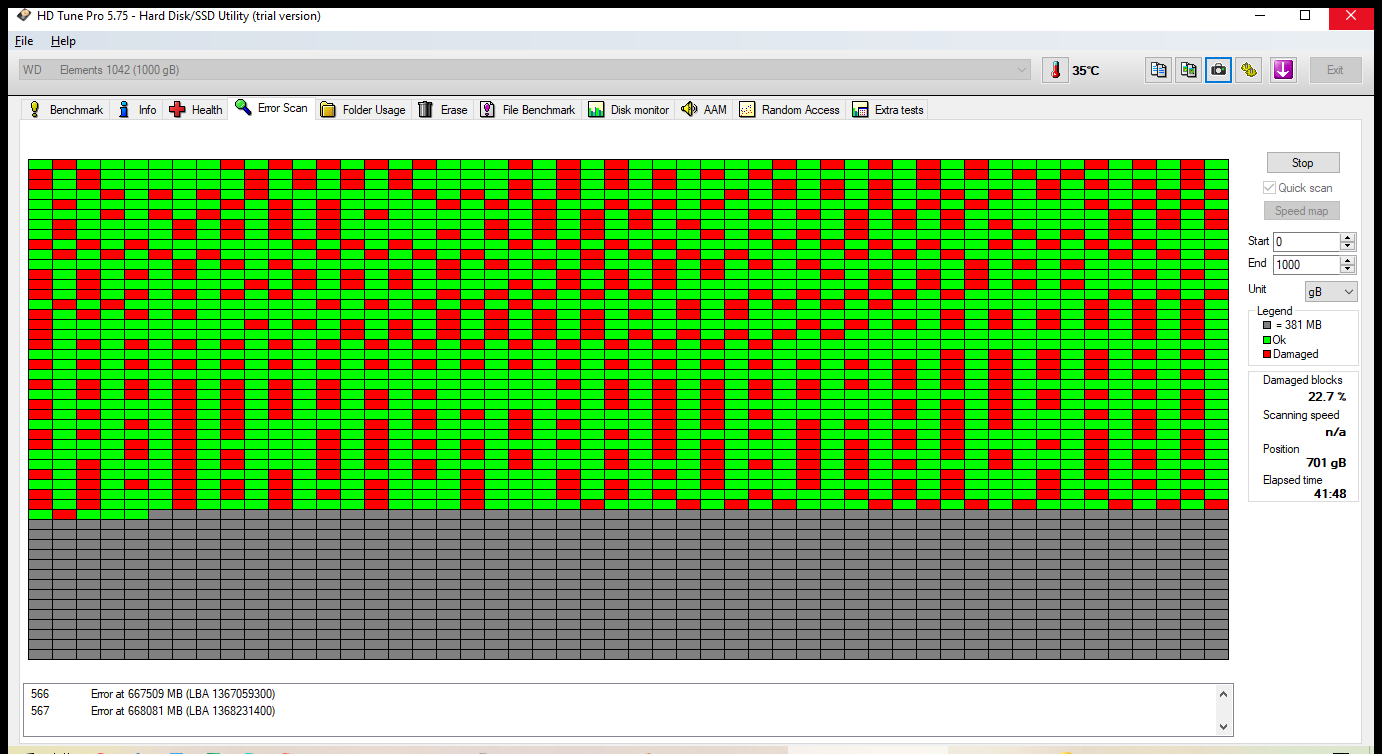Click the up arrow of the error log scrollbar
Image resolution: width=1382 pixels, height=754 pixels.
[1223, 694]
